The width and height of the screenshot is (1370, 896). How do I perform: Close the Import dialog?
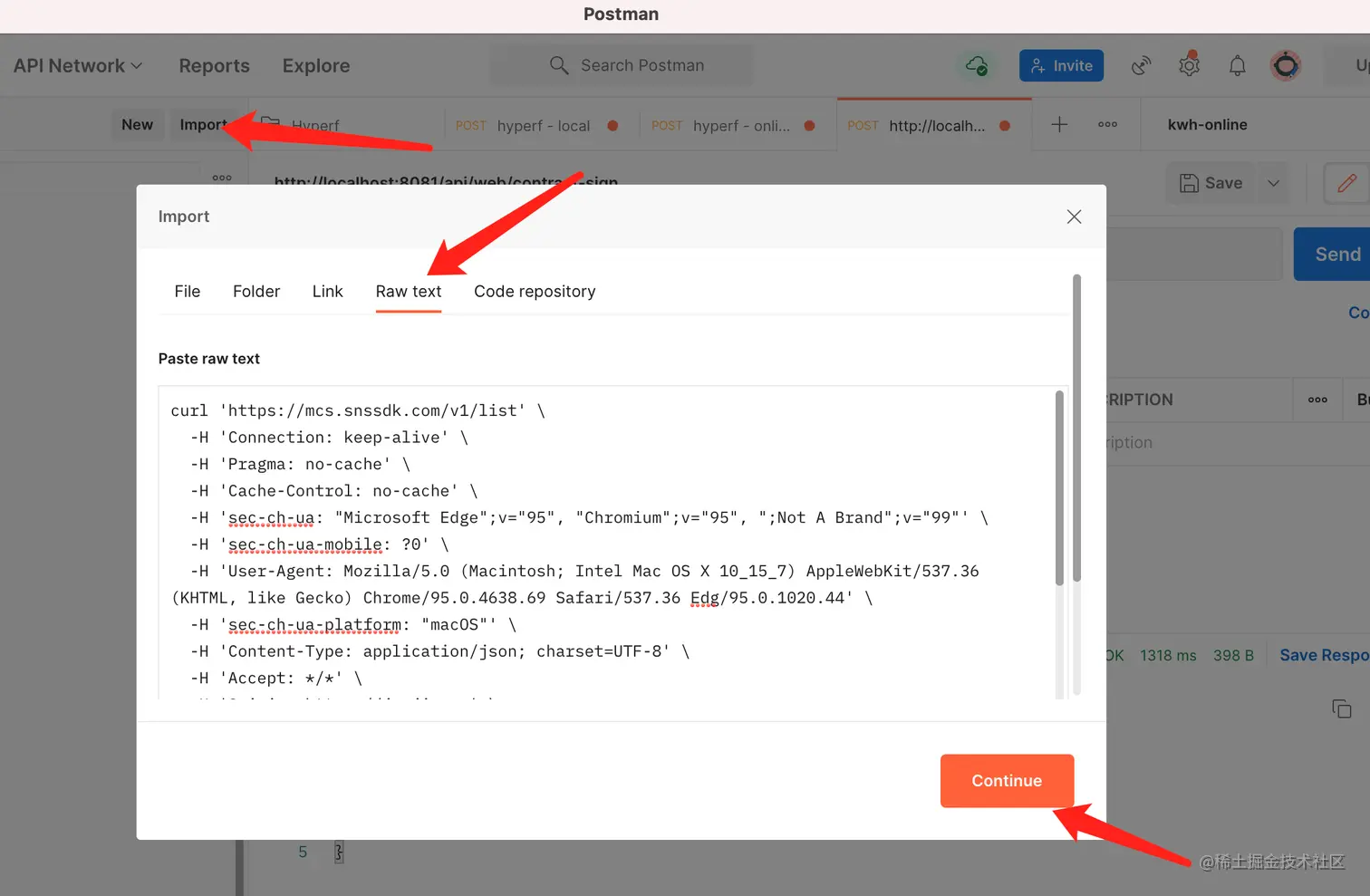(1074, 217)
